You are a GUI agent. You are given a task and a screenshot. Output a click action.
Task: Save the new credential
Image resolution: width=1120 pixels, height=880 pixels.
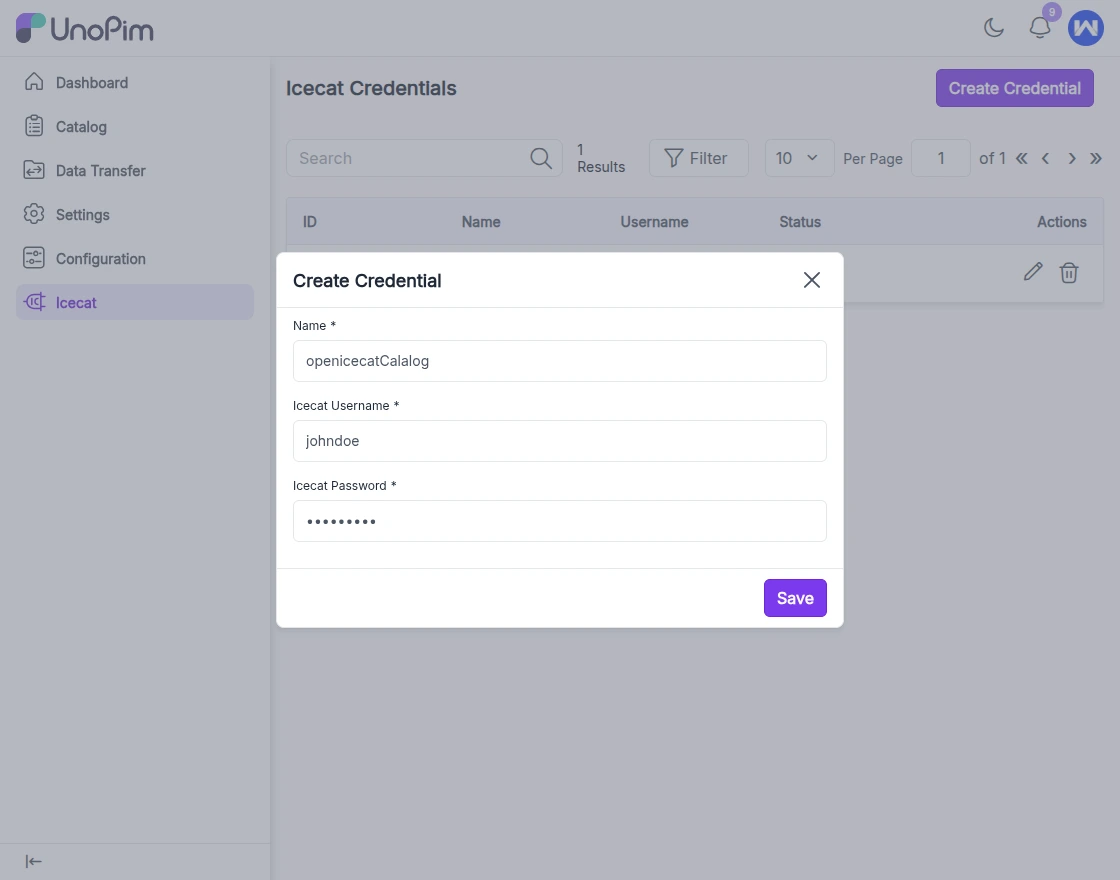point(795,598)
